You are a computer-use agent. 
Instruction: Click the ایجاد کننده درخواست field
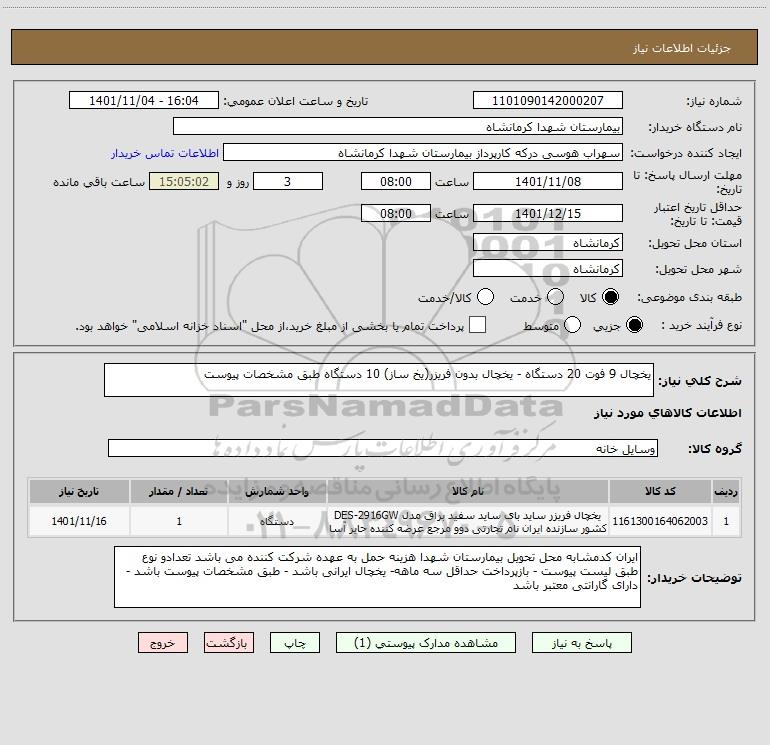423,152
